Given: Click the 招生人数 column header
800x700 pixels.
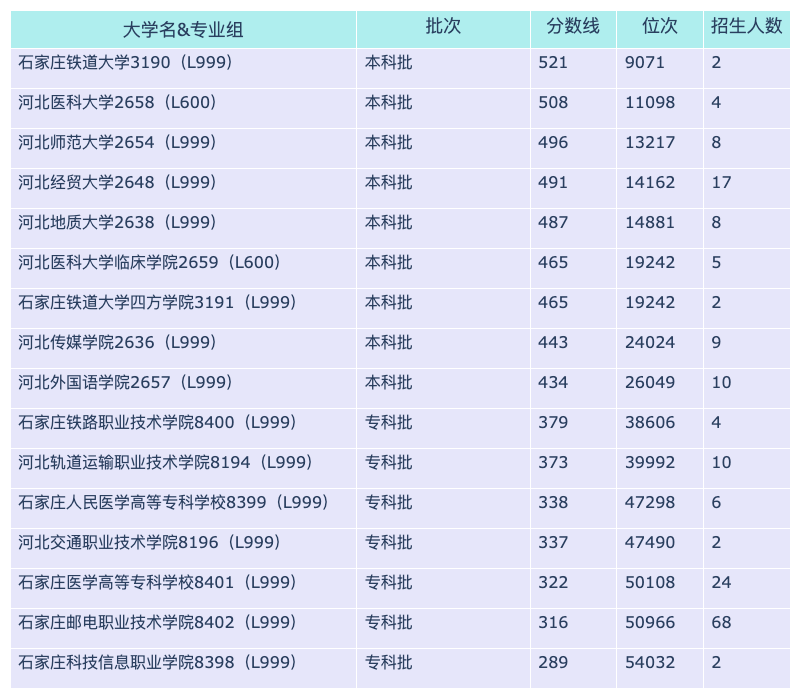Looking at the screenshot, I should pos(746,30).
